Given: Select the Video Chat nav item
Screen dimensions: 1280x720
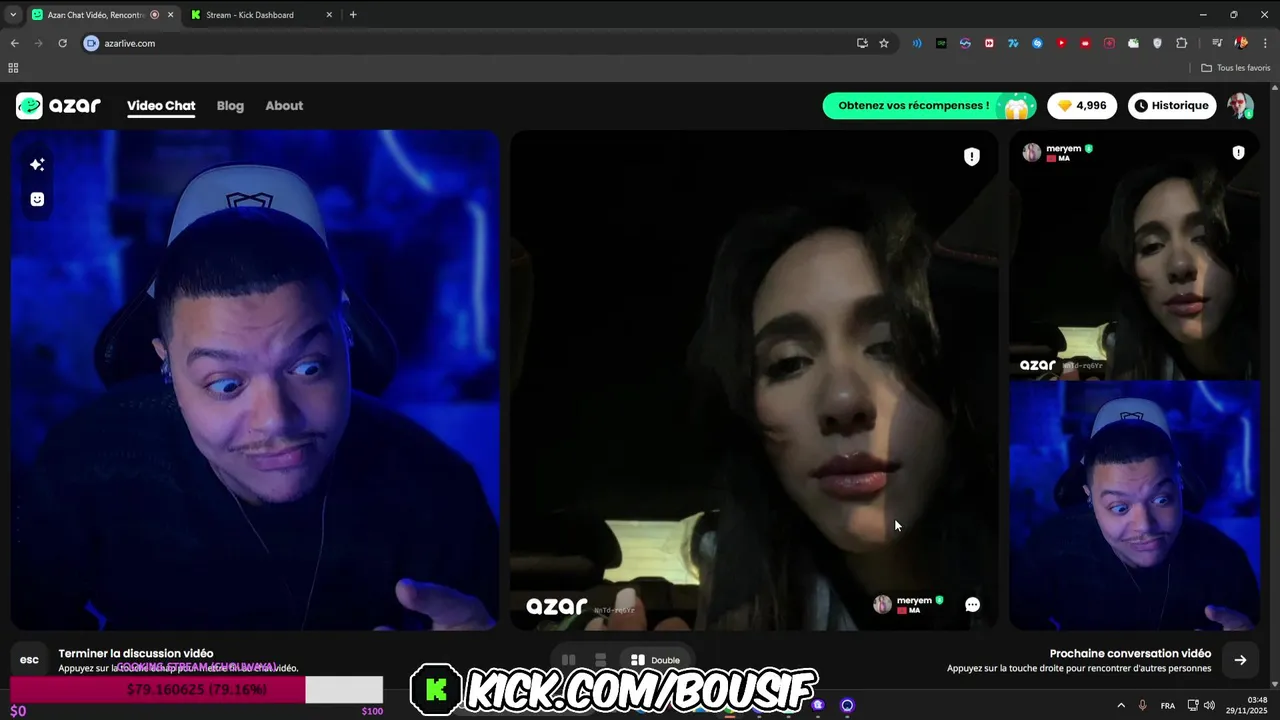Looking at the screenshot, I should 161,105.
